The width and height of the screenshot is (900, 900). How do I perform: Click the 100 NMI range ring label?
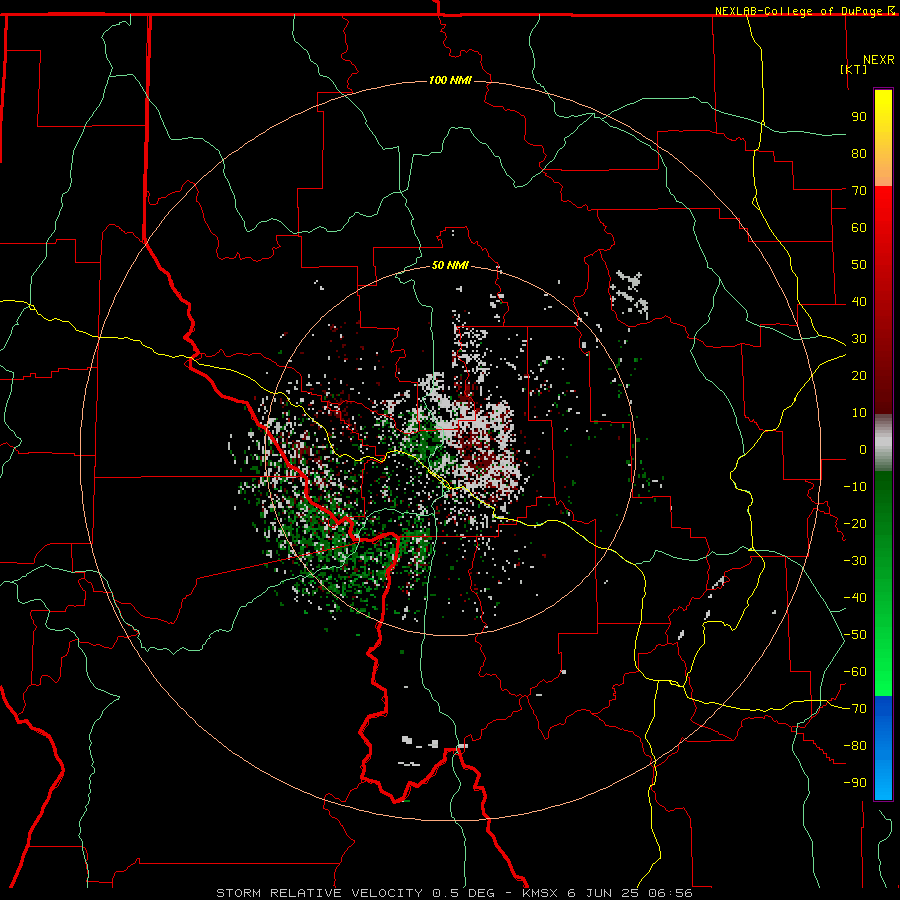(x=450, y=80)
